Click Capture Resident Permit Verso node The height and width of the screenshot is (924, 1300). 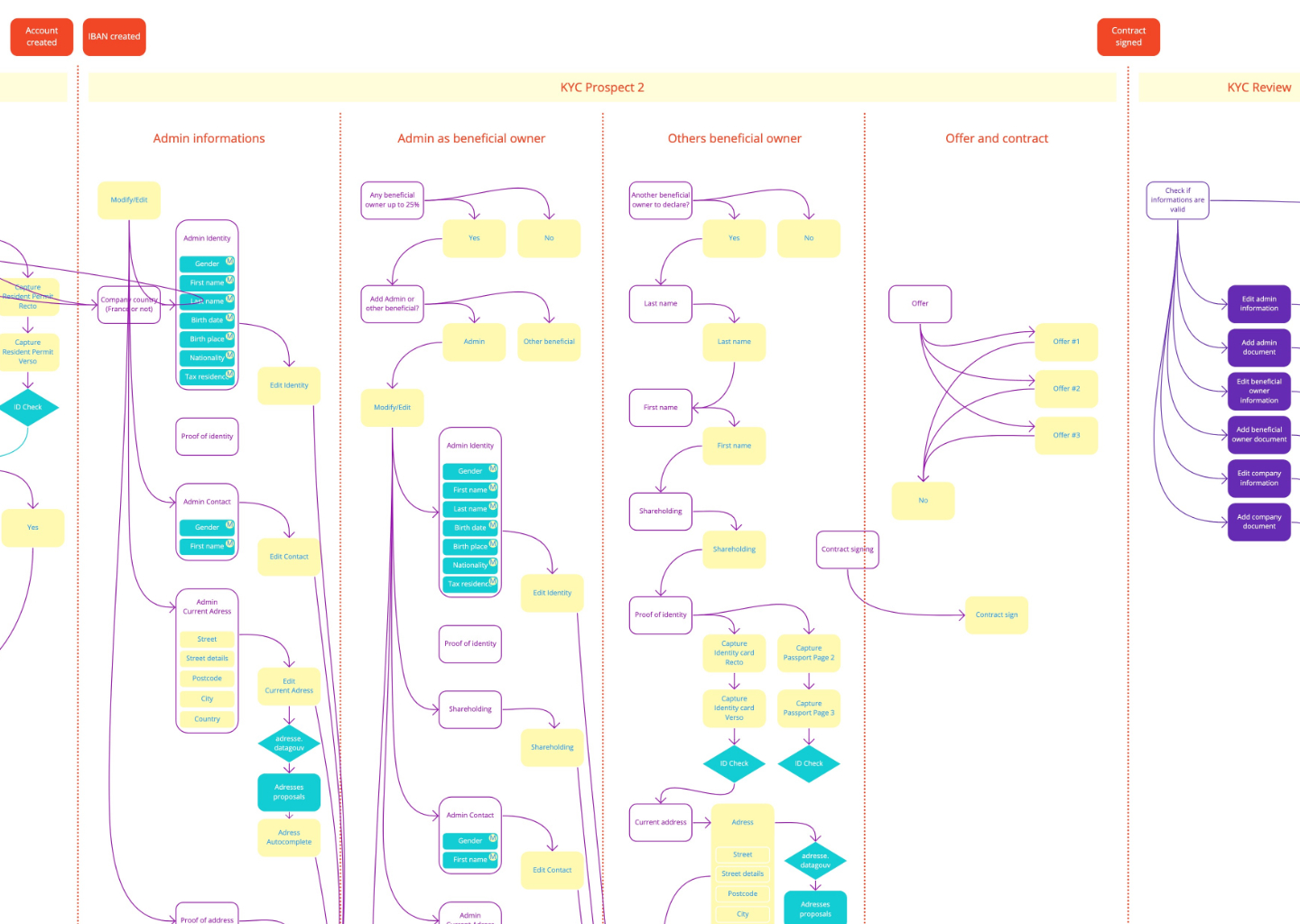pyautogui.click(x=28, y=352)
